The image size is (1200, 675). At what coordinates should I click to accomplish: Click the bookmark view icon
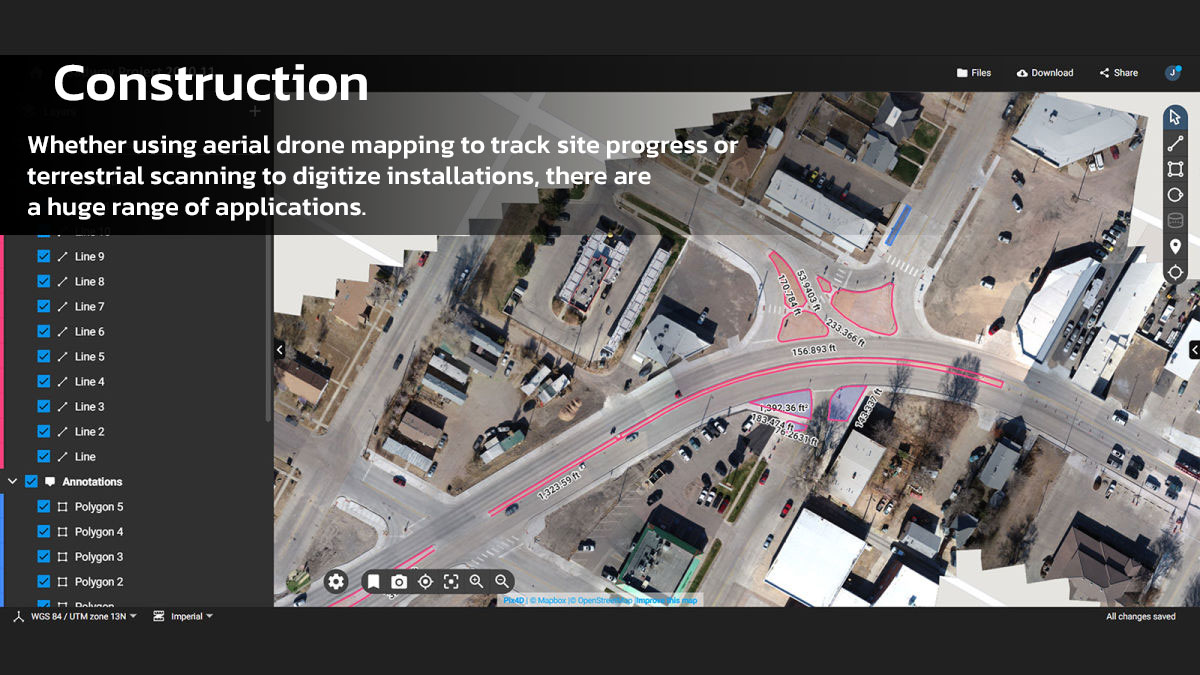(x=373, y=581)
